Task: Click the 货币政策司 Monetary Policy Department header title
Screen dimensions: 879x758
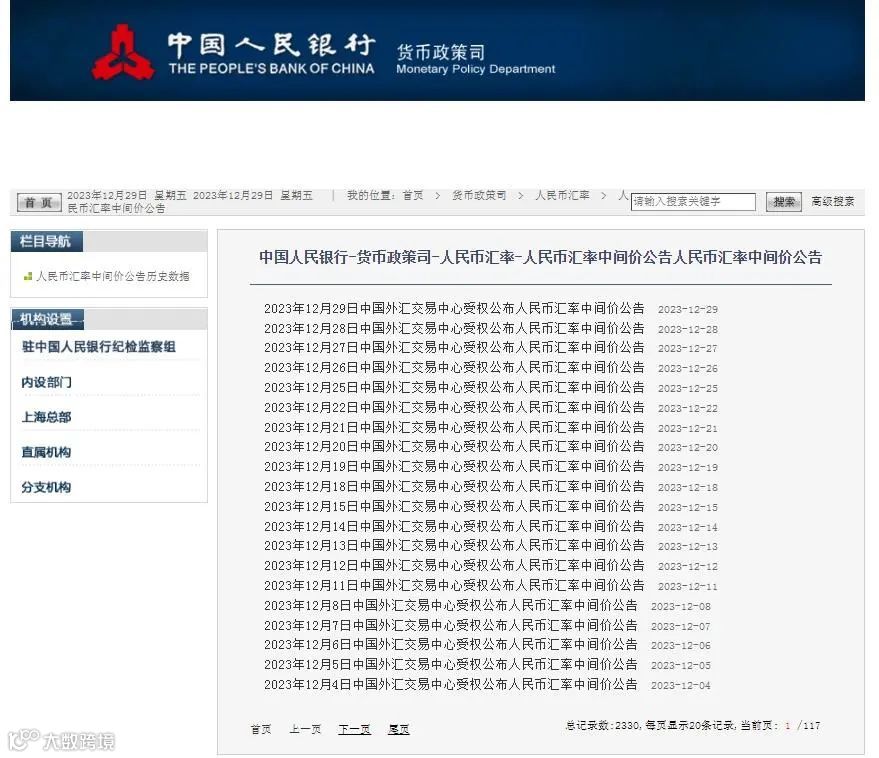Action: click(475, 59)
